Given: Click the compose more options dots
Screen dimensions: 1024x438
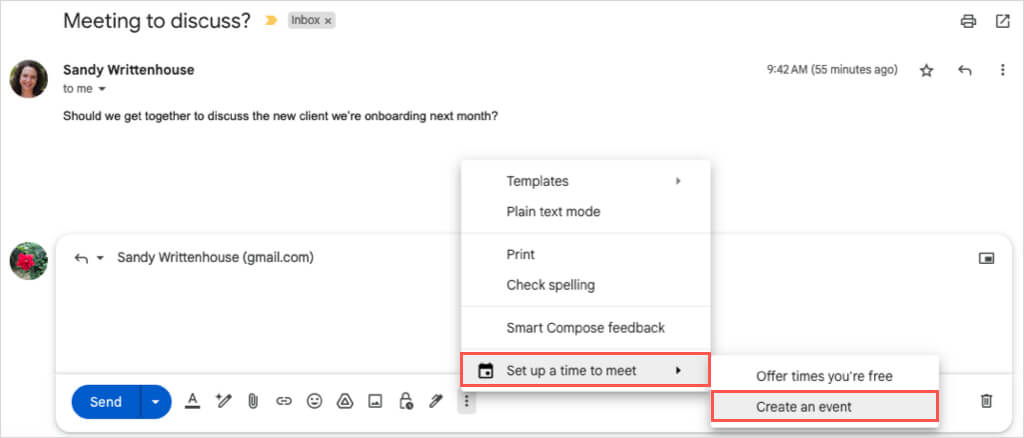Looking at the screenshot, I should point(466,401).
